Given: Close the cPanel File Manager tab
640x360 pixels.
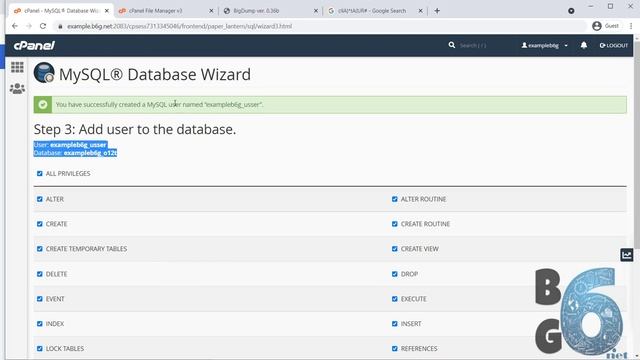Looking at the screenshot, I should [211, 11].
